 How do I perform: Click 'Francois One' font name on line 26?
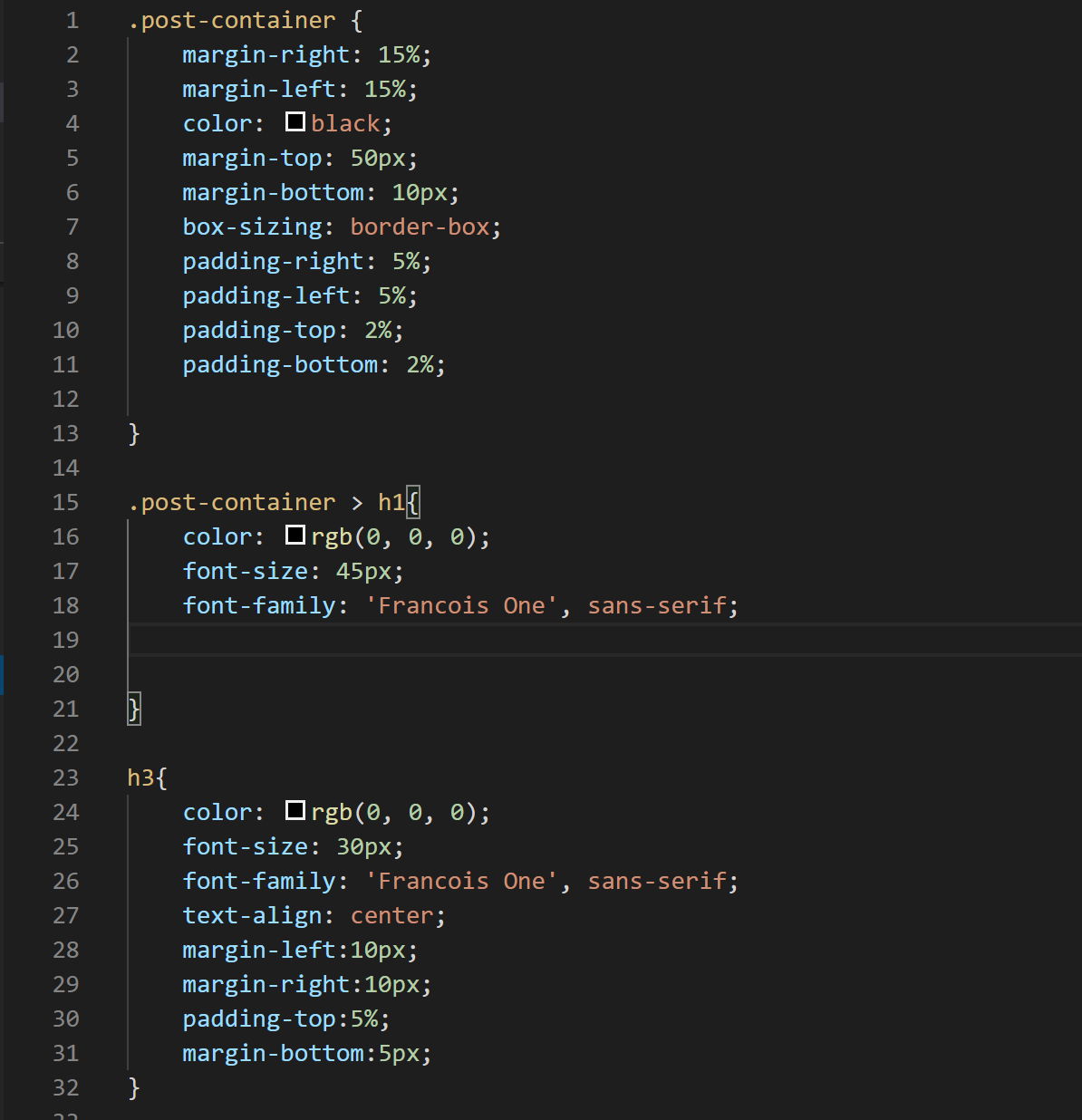coord(461,881)
